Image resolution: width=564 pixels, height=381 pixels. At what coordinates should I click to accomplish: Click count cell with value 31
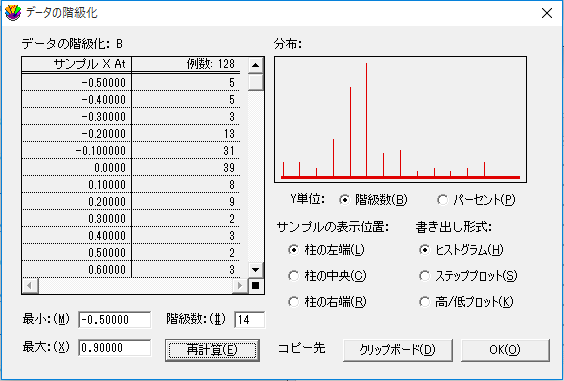(x=186, y=150)
